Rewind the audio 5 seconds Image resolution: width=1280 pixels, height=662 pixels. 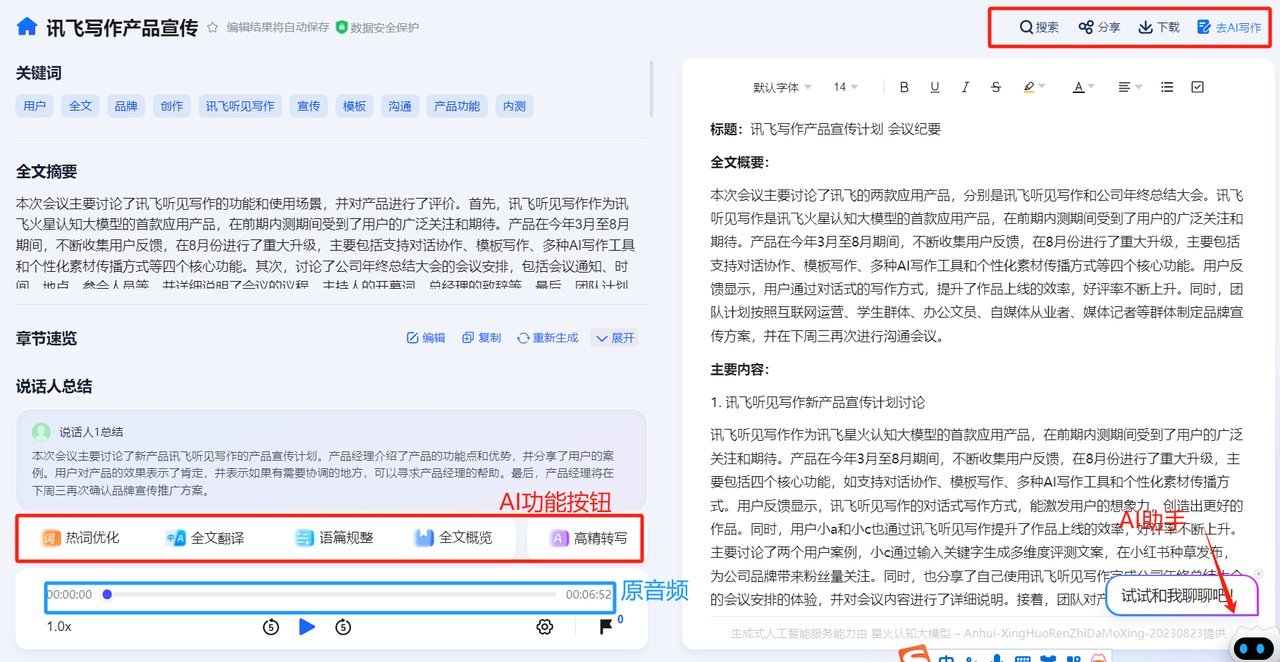click(x=271, y=627)
